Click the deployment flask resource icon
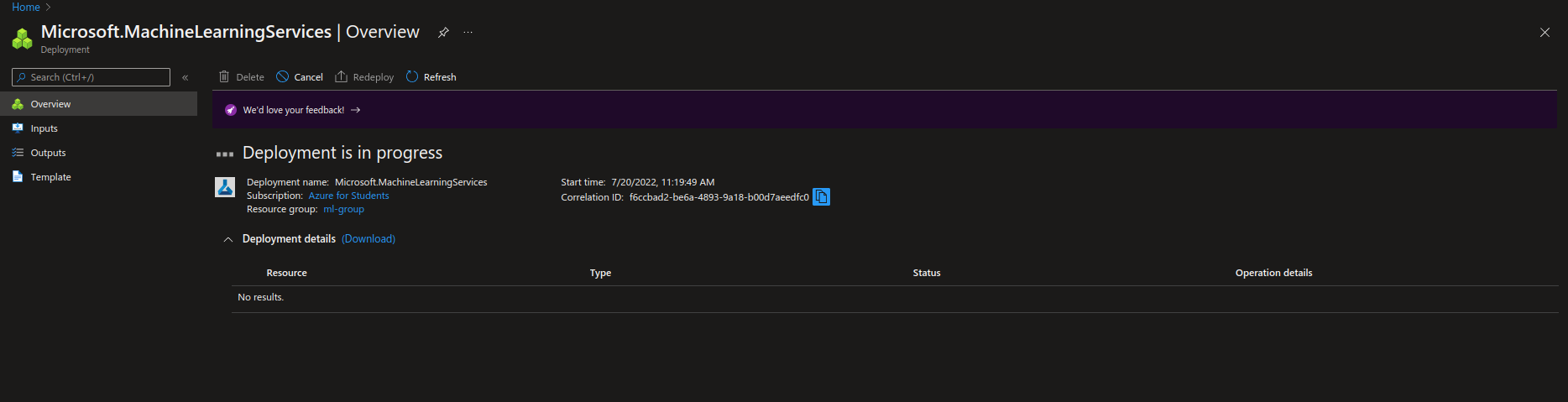The width and height of the screenshot is (1568, 402). point(225,186)
